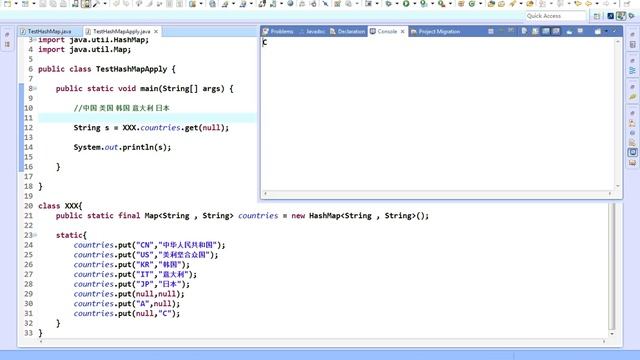Switch to the dark blue perspective icon
Image resolution: width=640 pixels, height=360 pixels.
click(x=610, y=16)
